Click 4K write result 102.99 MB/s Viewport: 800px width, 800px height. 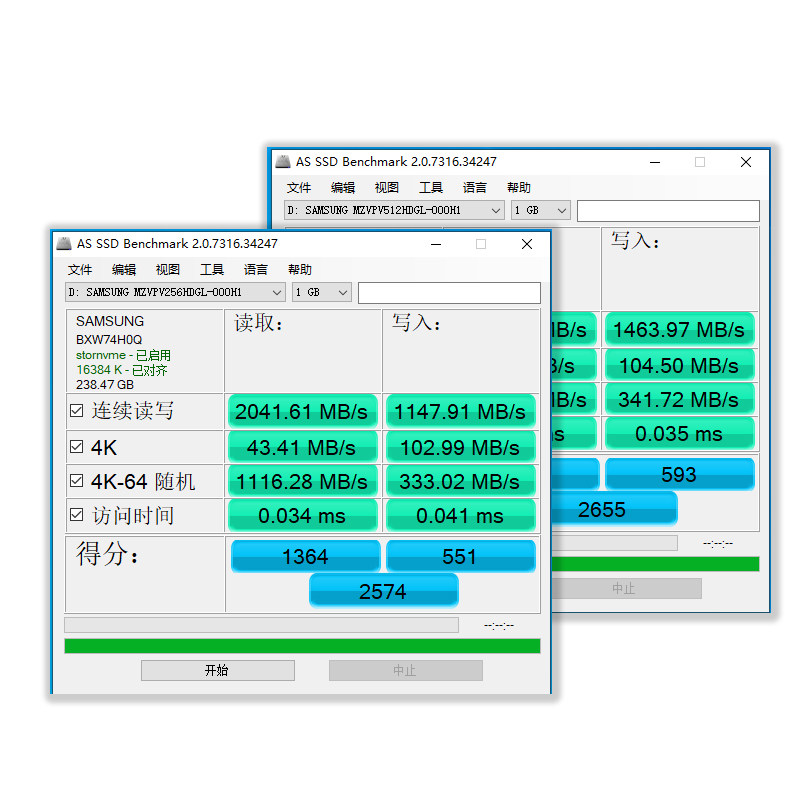pyautogui.click(x=460, y=447)
